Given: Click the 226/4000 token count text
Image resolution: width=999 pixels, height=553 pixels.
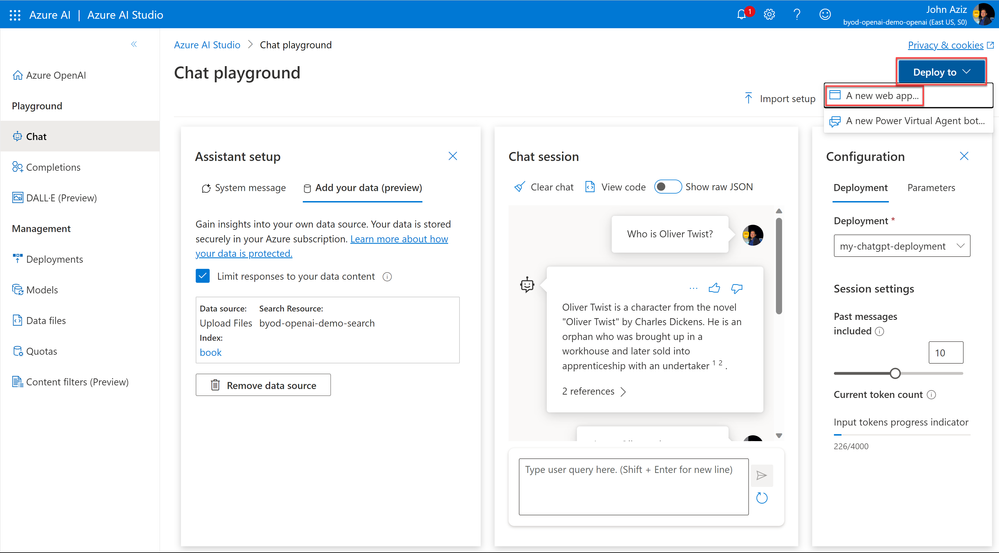Looking at the screenshot, I should pos(851,447).
